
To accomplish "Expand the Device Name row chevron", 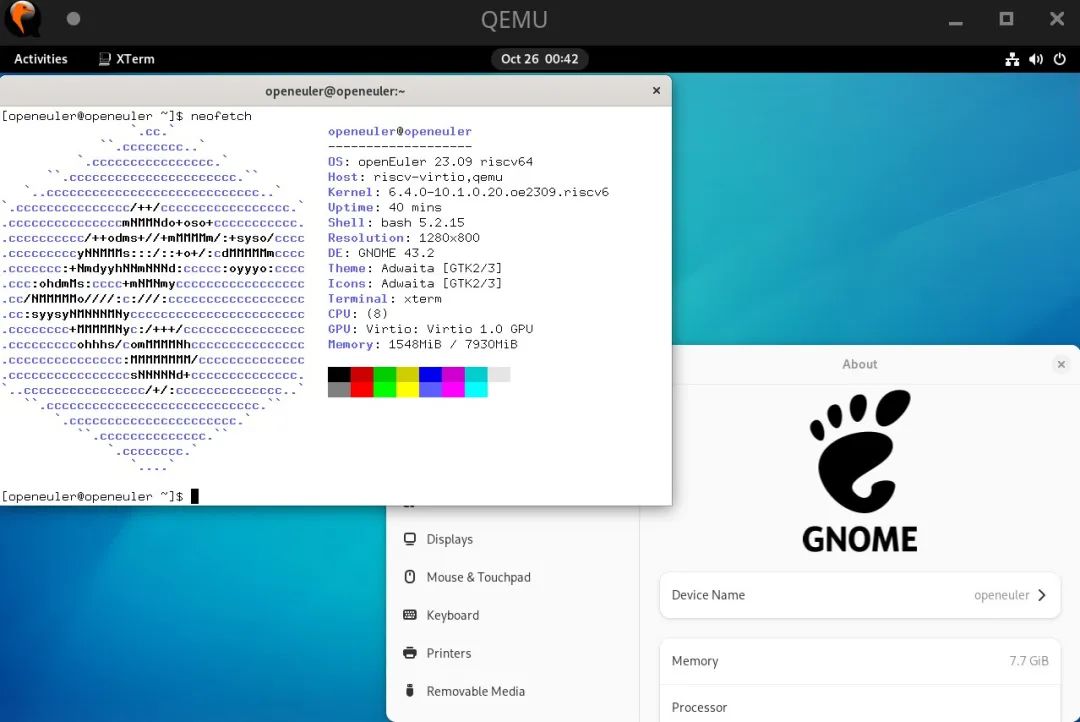I will [x=1042, y=595].
